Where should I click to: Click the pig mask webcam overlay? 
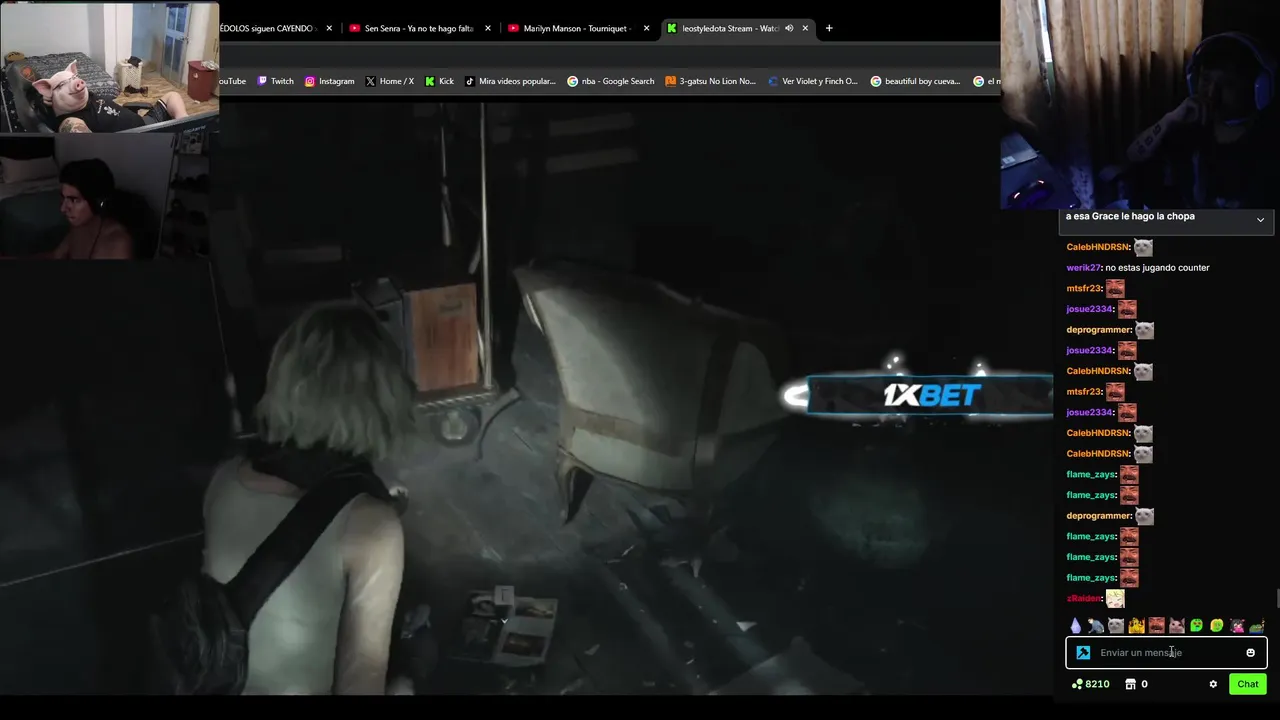tap(109, 67)
